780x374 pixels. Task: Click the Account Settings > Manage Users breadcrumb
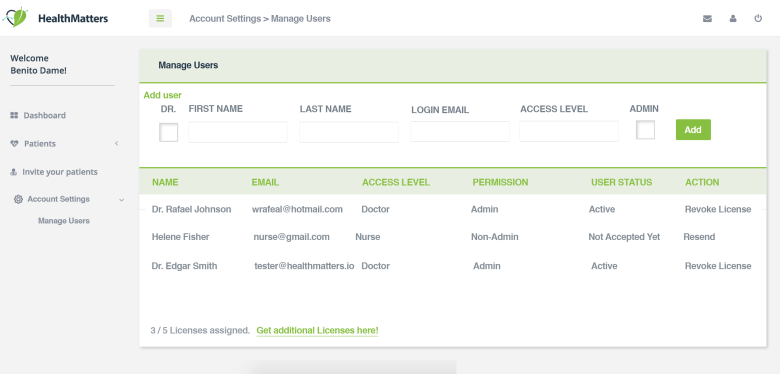click(260, 19)
